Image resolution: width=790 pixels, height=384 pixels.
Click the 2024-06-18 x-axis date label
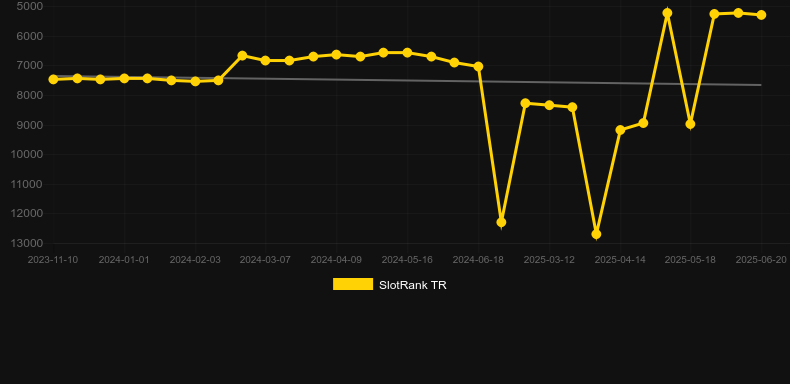[478, 260]
